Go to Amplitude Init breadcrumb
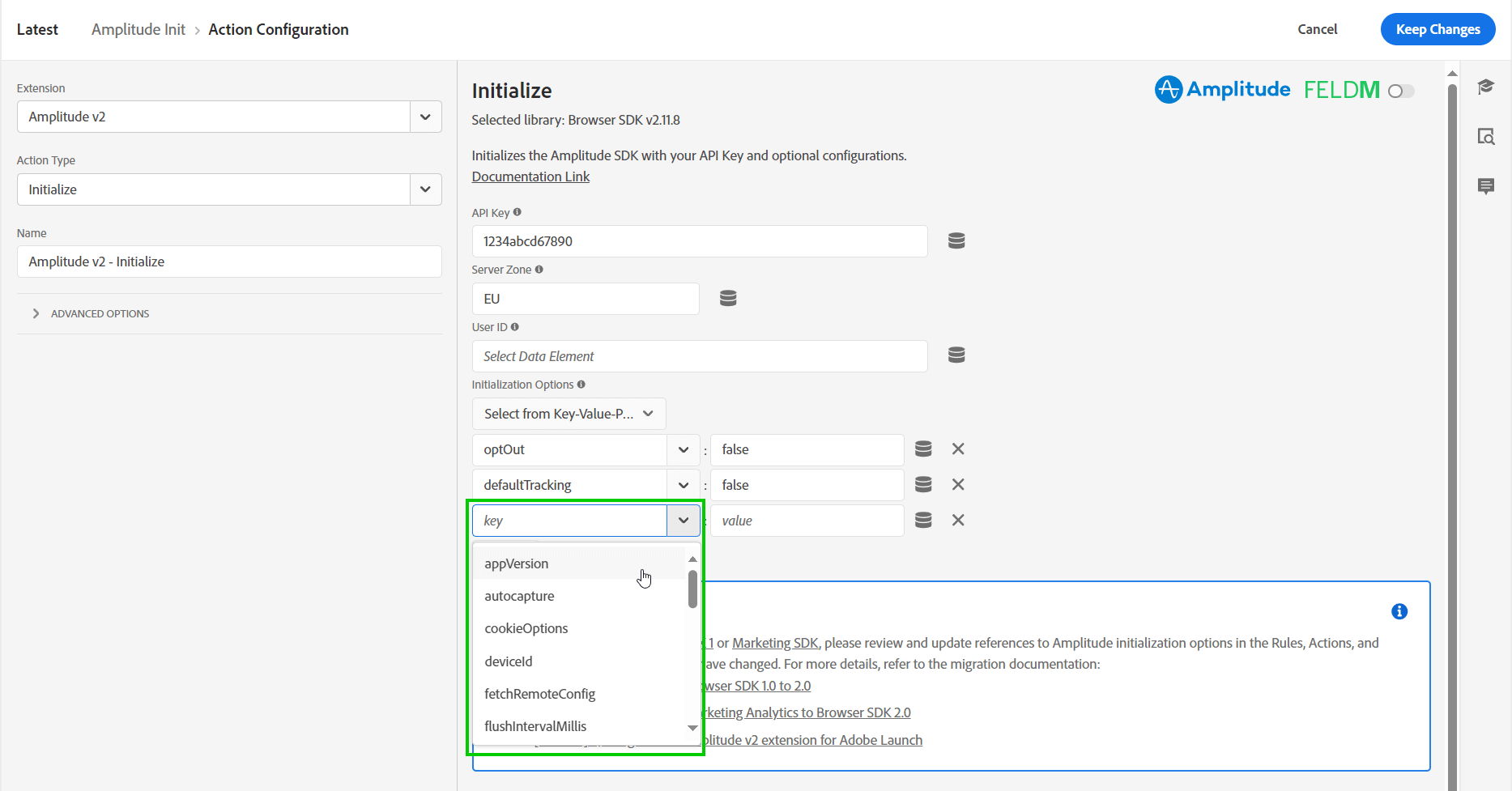The width and height of the screenshot is (1512, 791). [138, 29]
